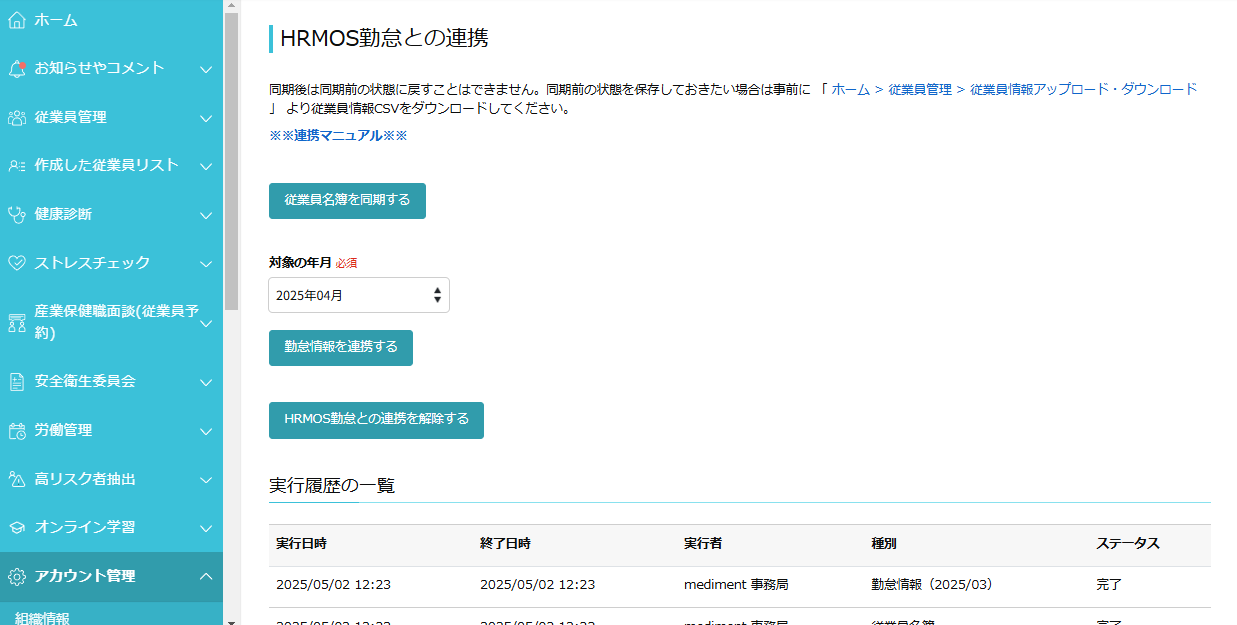Open the 従業員管理 menu label
The image size is (1237, 625).
[70, 117]
